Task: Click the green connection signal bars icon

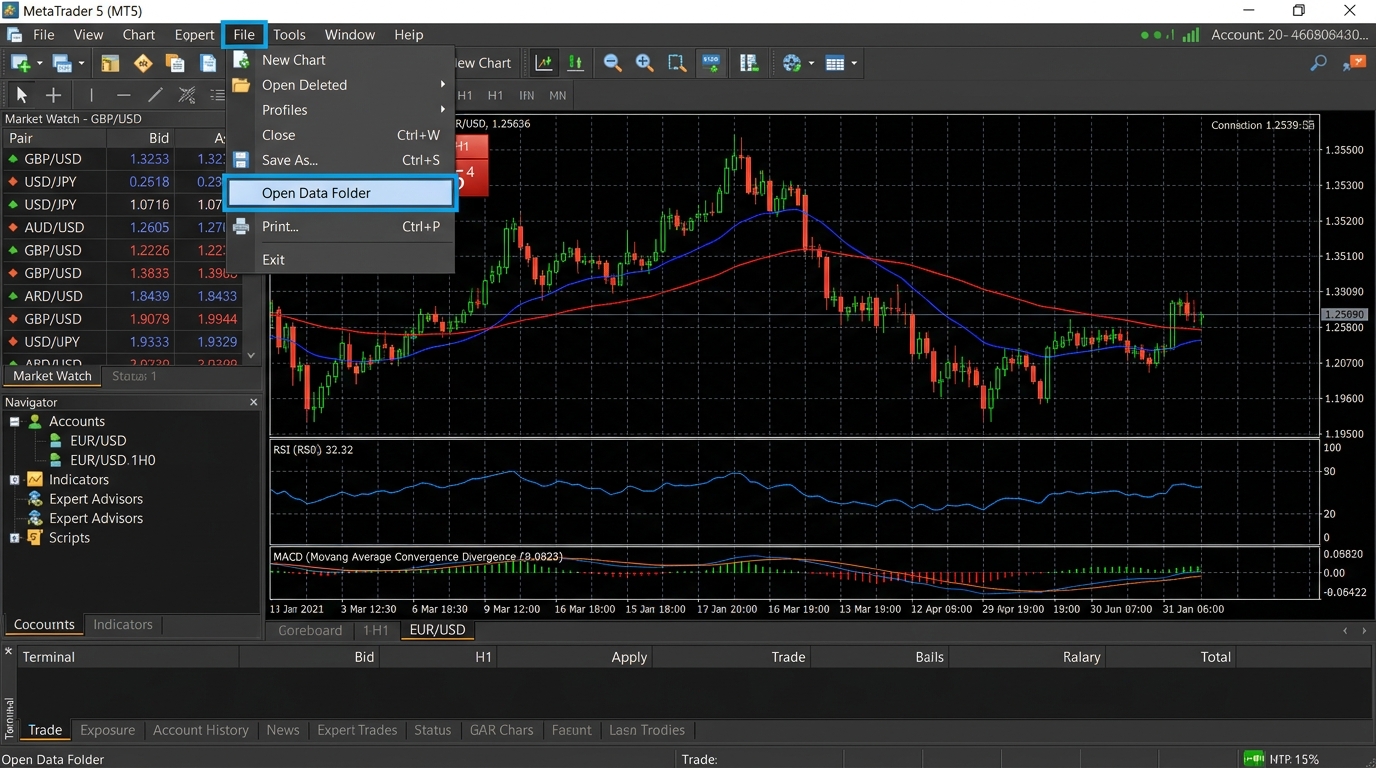Action: point(1190,34)
